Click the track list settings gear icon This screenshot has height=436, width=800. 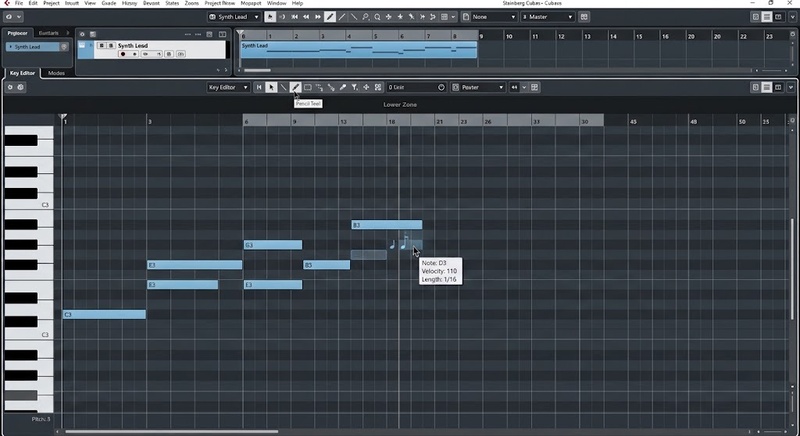click(x=82, y=34)
